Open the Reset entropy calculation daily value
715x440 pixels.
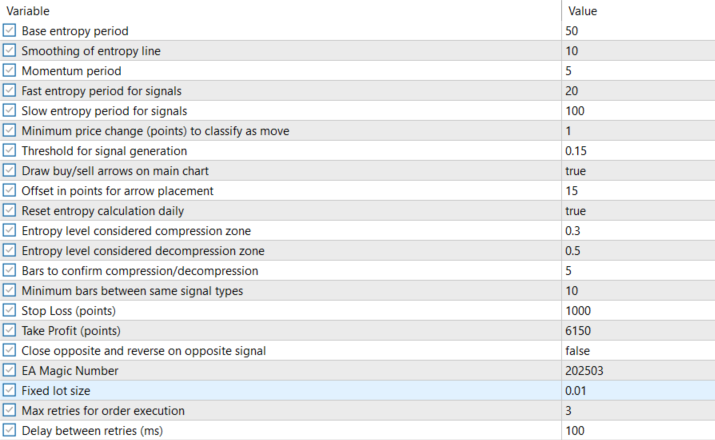[x=575, y=211]
